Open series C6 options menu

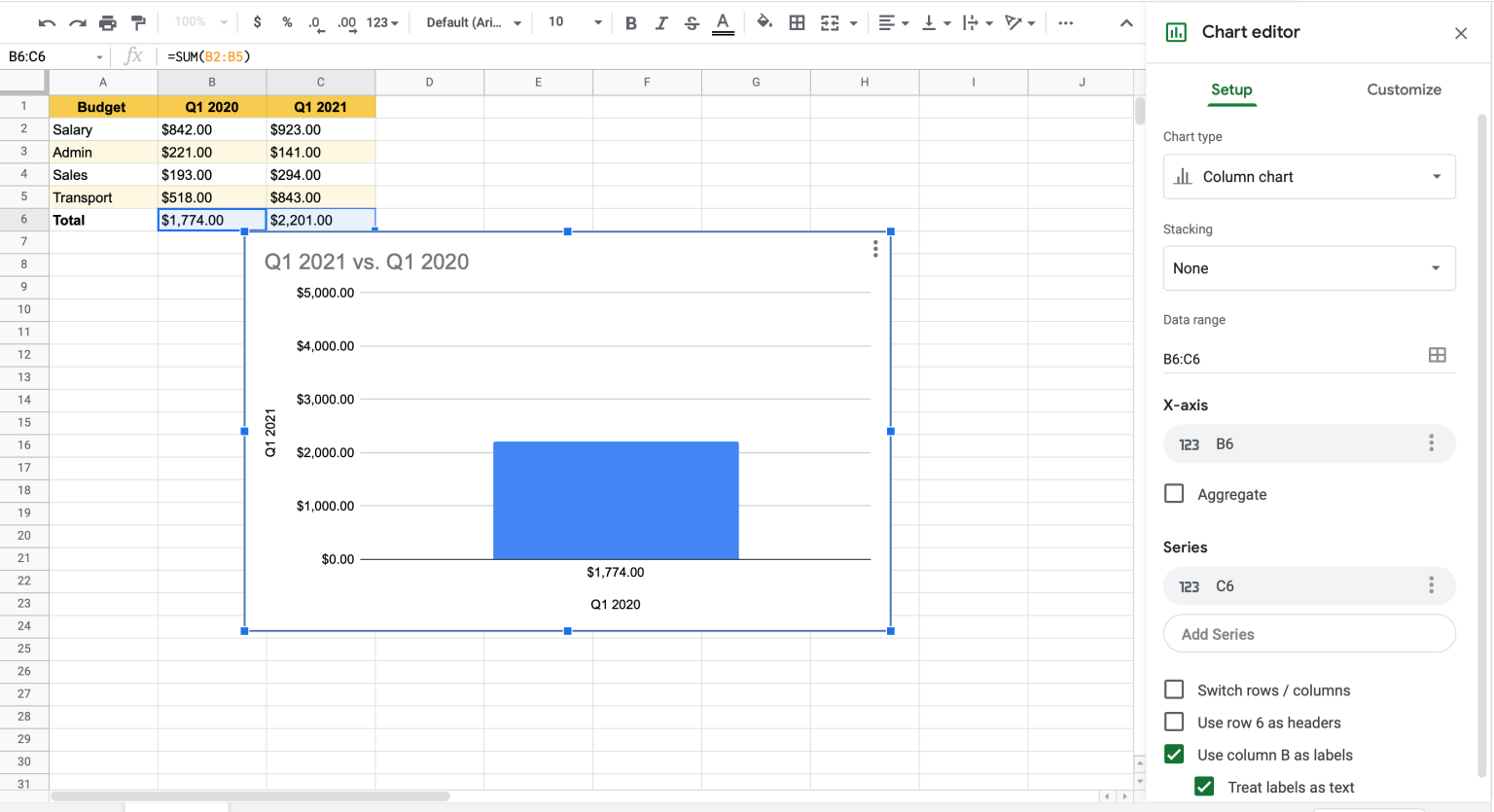tap(1431, 585)
